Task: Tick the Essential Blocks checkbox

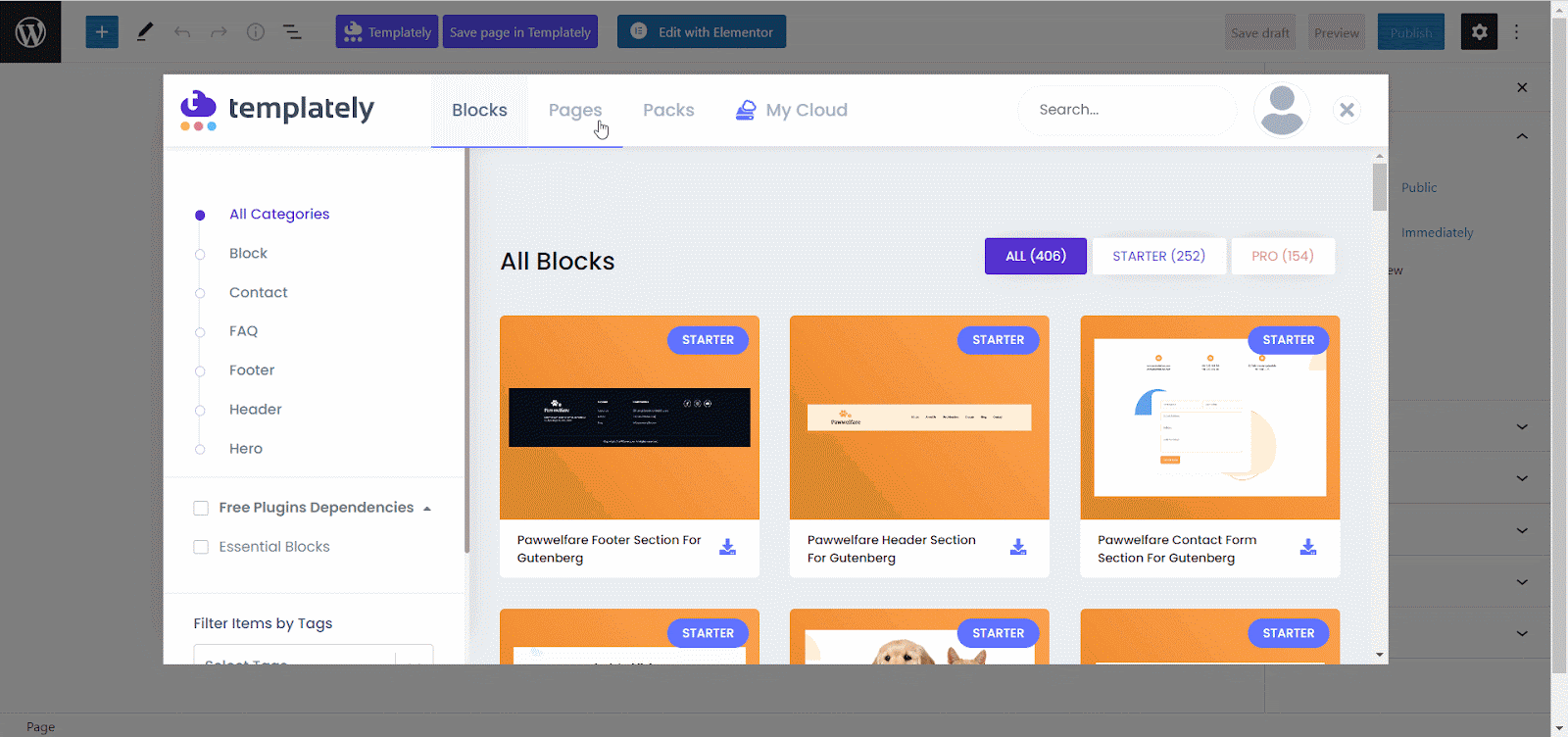Action: point(201,547)
